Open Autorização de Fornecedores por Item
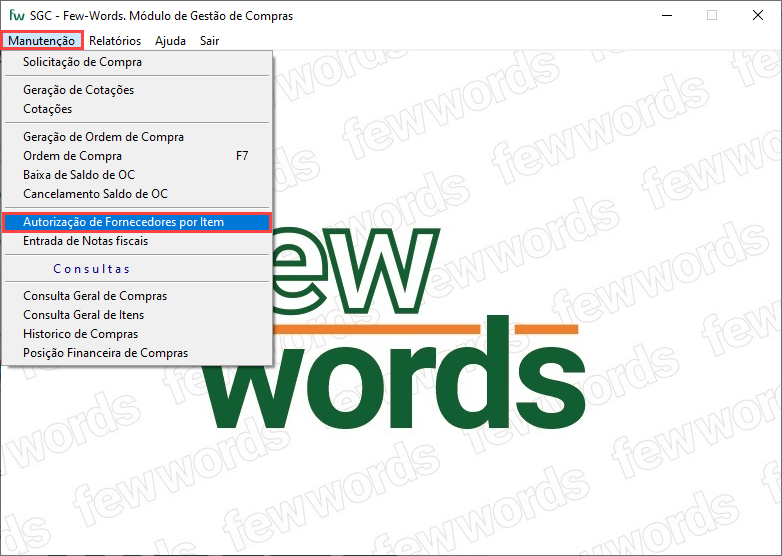Screen dimensions: 782x556 click(137, 222)
